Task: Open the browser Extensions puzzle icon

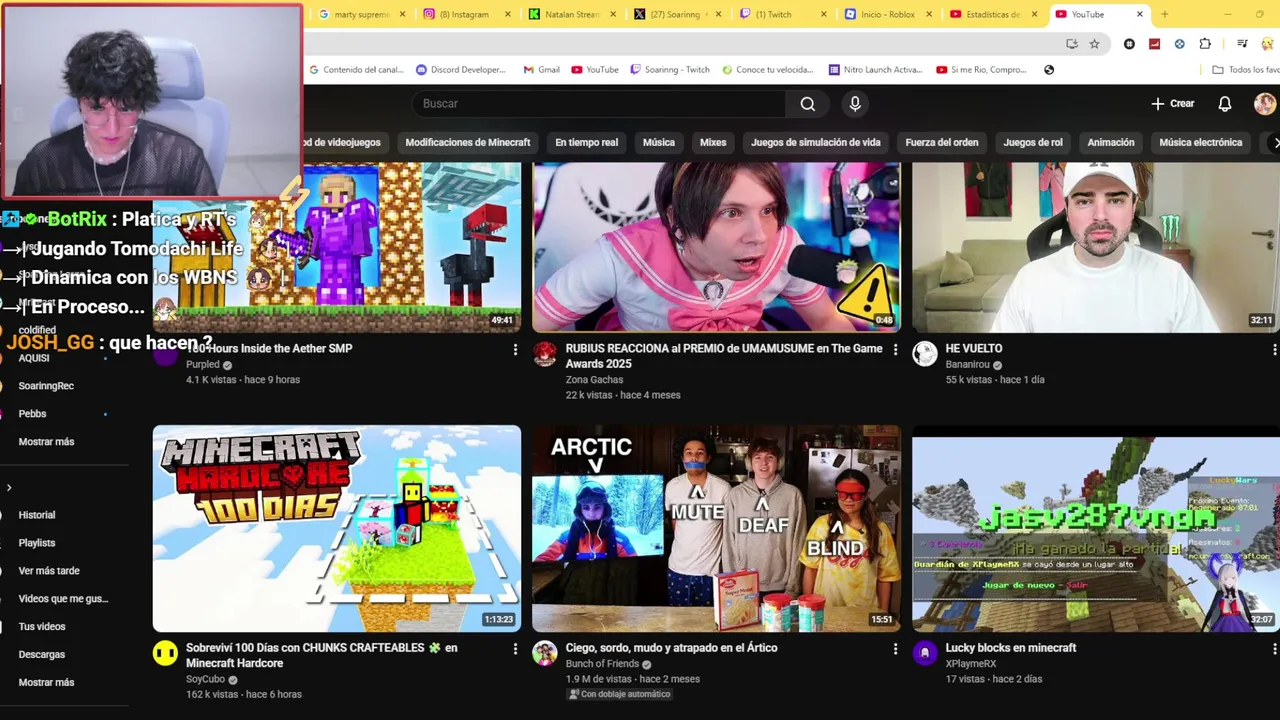Action: (x=1205, y=44)
